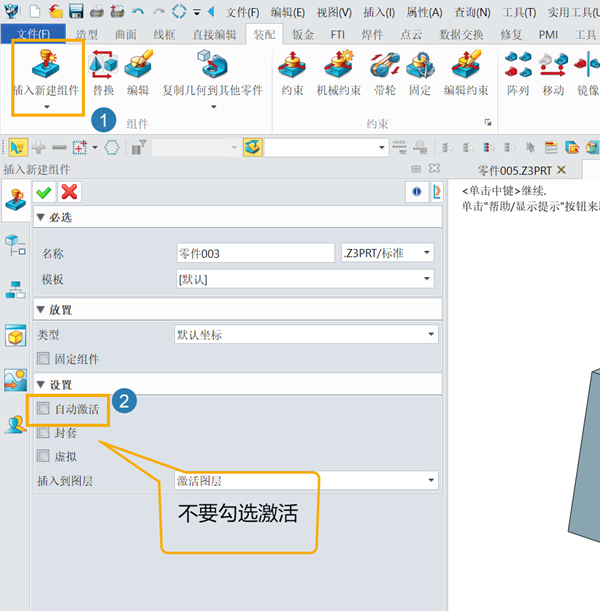600x611 pixels.
Task: Click the 机械约束 icon
Action: (339, 63)
